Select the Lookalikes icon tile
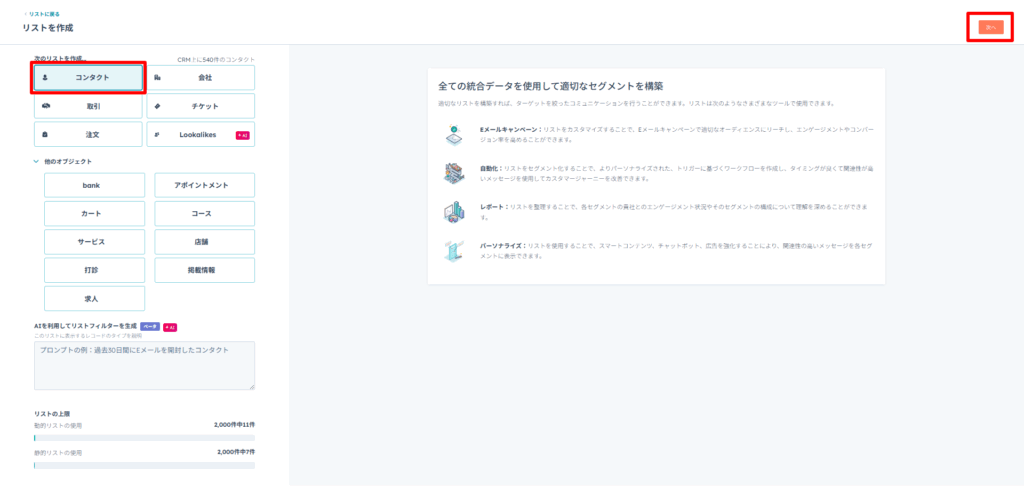The image size is (1024, 486). [x=200, y=135]
